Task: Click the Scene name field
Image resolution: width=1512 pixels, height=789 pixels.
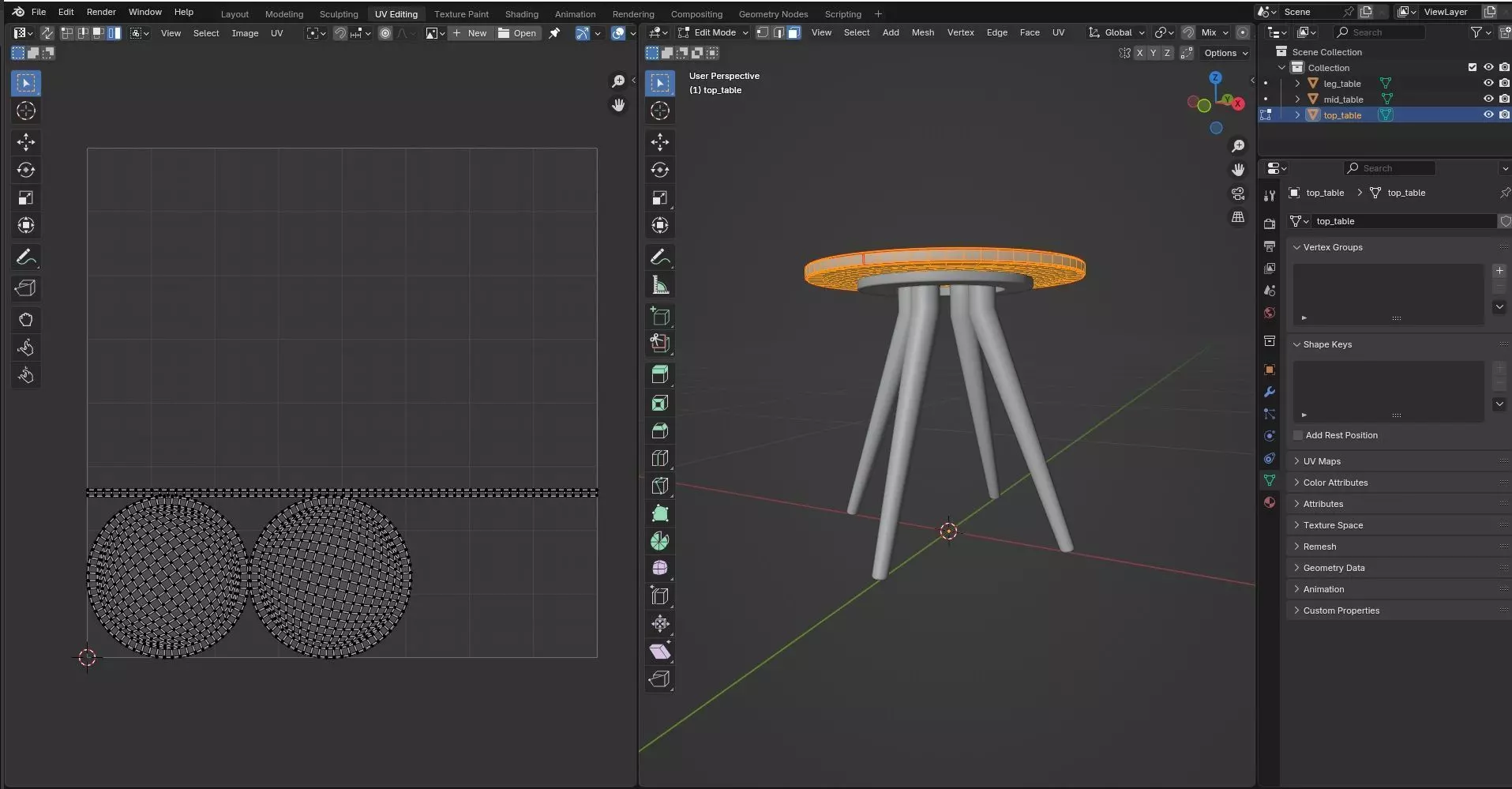Action: (1309, 12)
